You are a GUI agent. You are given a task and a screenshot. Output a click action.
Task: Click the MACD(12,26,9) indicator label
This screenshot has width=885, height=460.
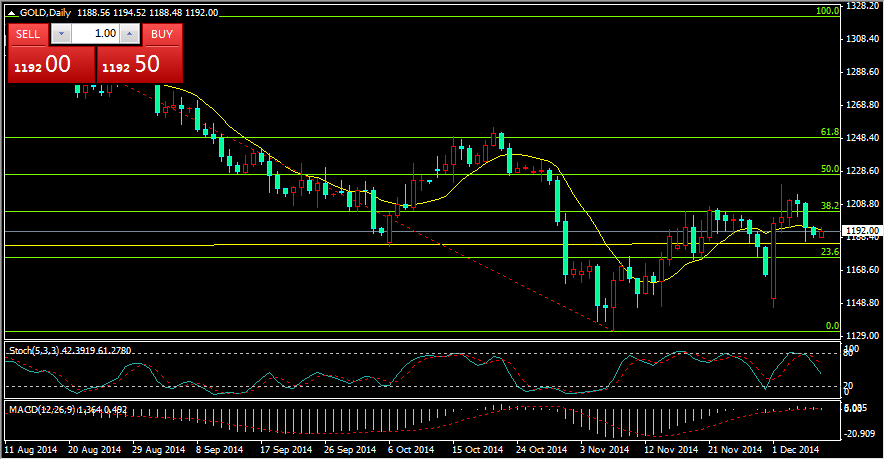(x=42, y=408)
